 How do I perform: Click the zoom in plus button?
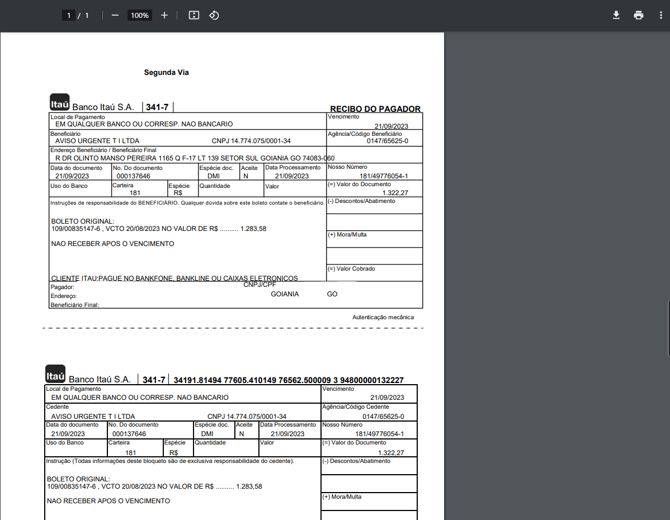tap(164, 15)
